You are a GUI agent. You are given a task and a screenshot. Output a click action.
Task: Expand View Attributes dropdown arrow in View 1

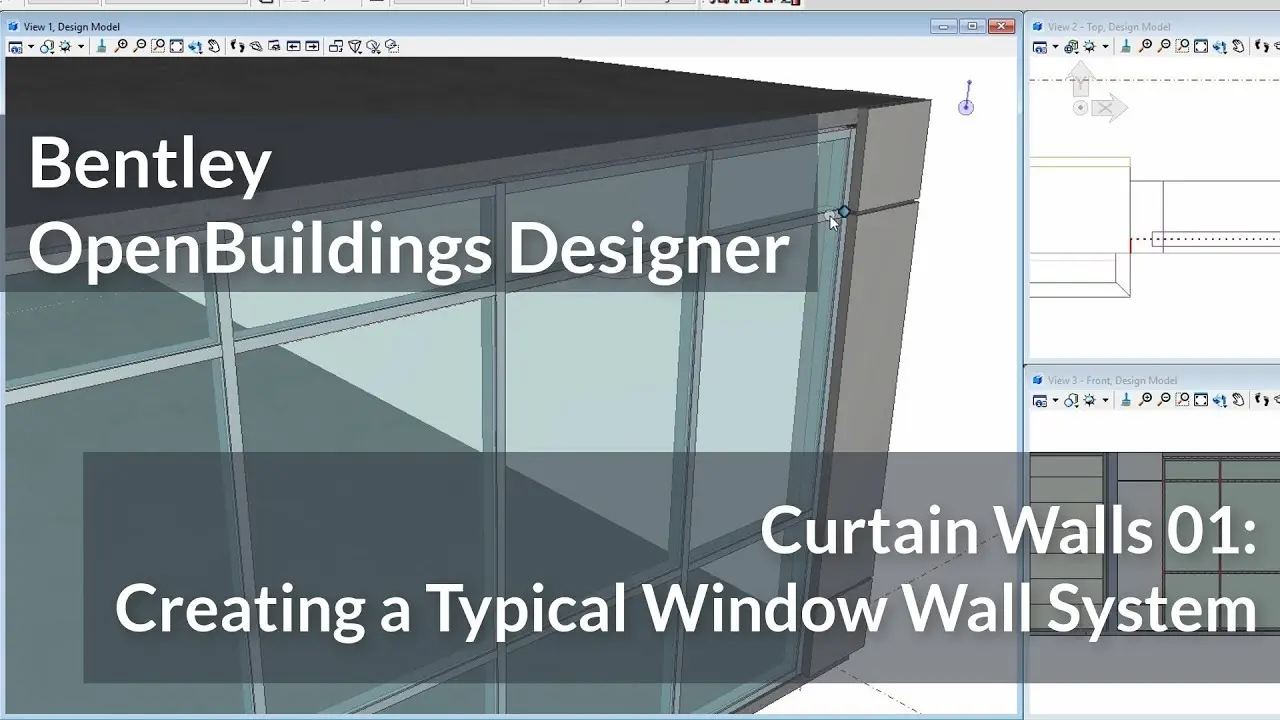(x=30, y=47)
